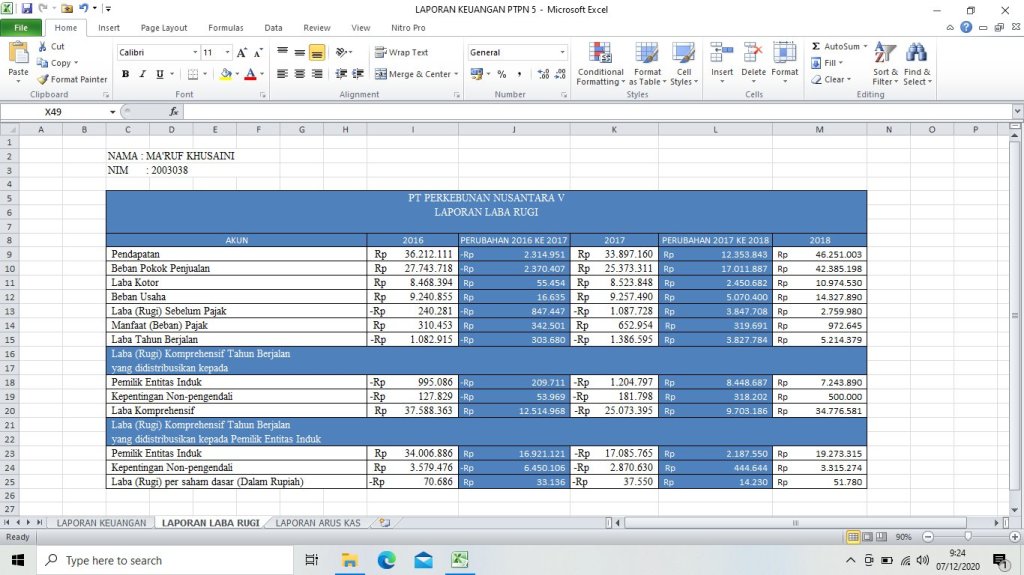Switch to the Formulas ribbon tab

[225, 28]
